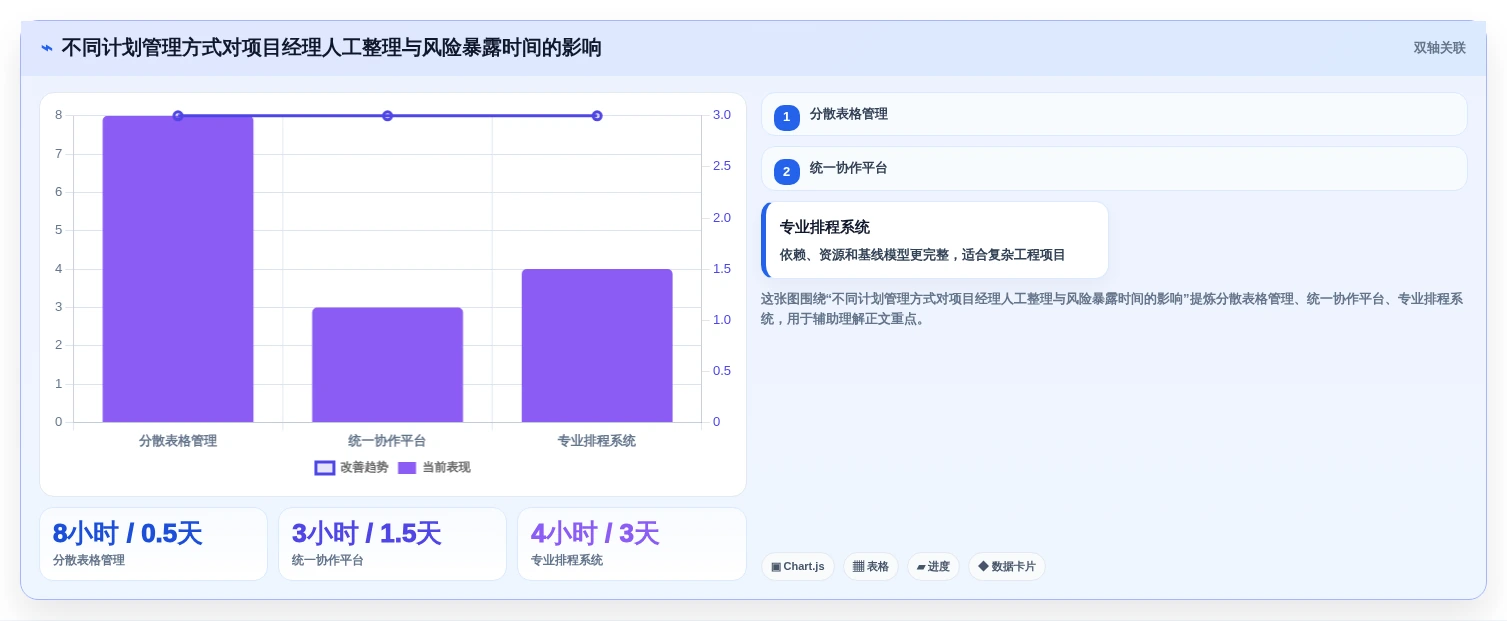Click the lightning icon beside the title

point(47,48)
